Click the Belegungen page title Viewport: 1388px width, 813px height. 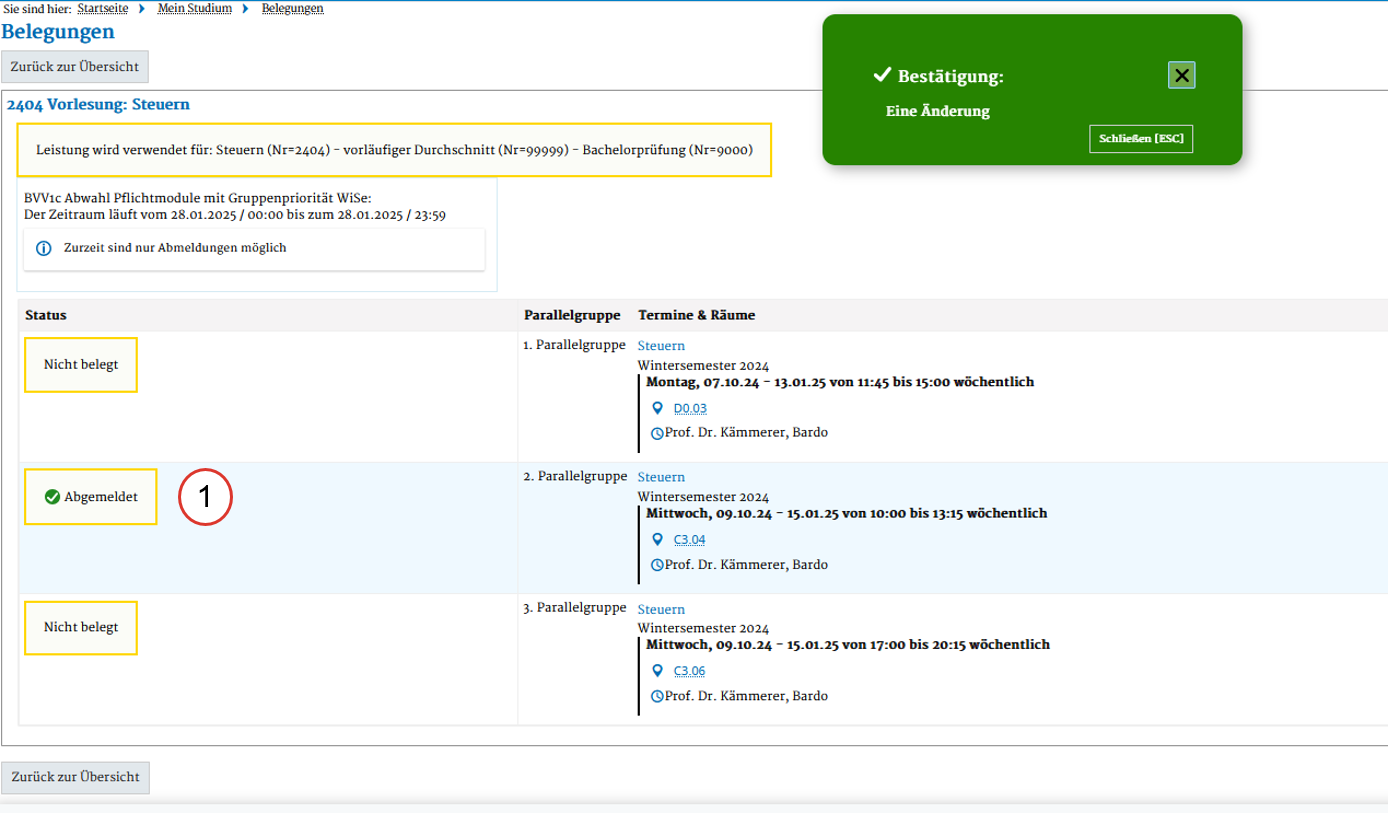[x=58, y=32]
